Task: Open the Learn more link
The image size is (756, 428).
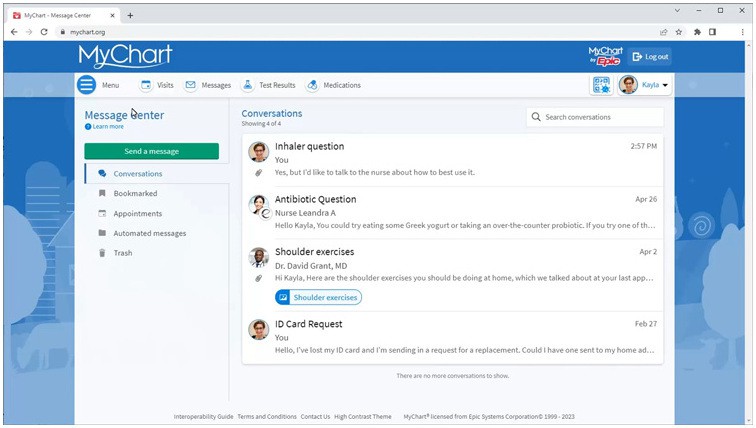Action: click(x=108, y=127)
